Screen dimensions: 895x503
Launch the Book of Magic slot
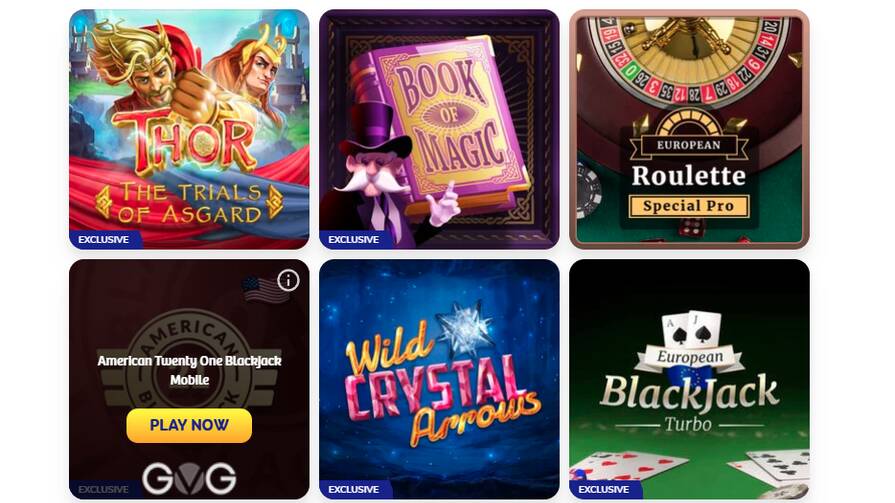point(439,129)
